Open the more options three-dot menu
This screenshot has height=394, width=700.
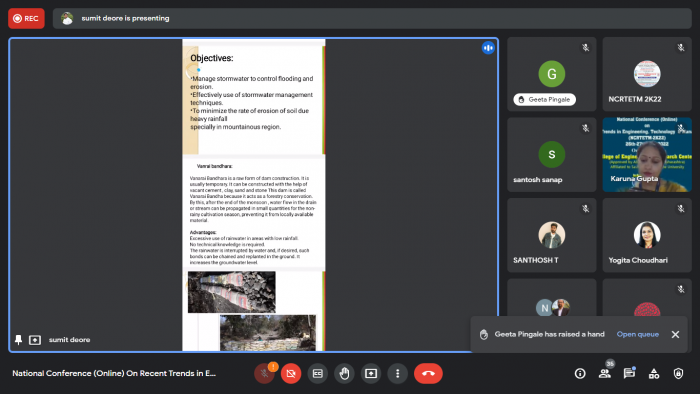(x=397, y=373)
